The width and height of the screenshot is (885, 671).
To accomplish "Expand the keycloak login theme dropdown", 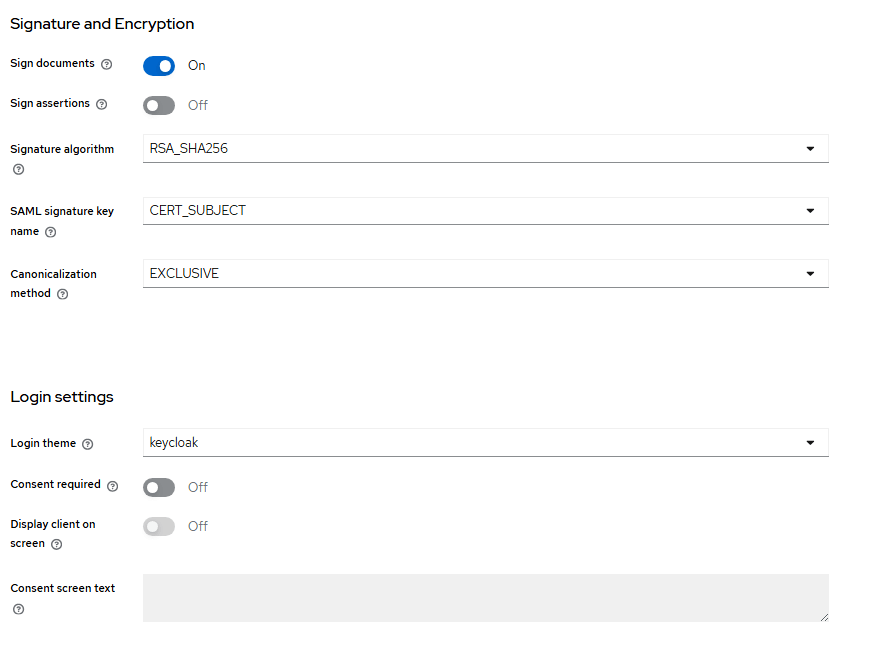I will [485, 442].
